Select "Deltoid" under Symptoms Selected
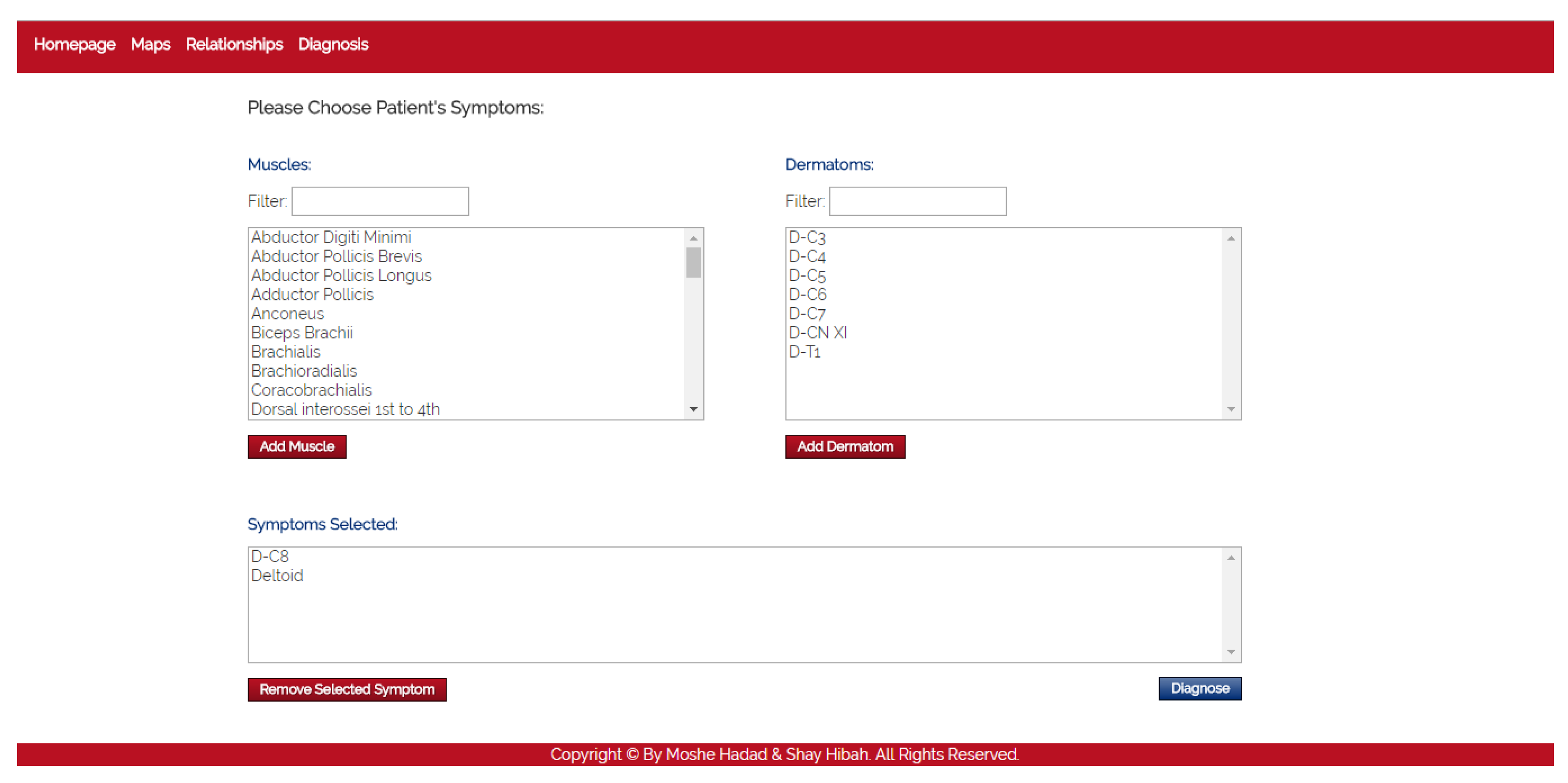Image resolution: width=1568 pixels, height=783 pixels. pyautogui.click(x=277, y=575)
